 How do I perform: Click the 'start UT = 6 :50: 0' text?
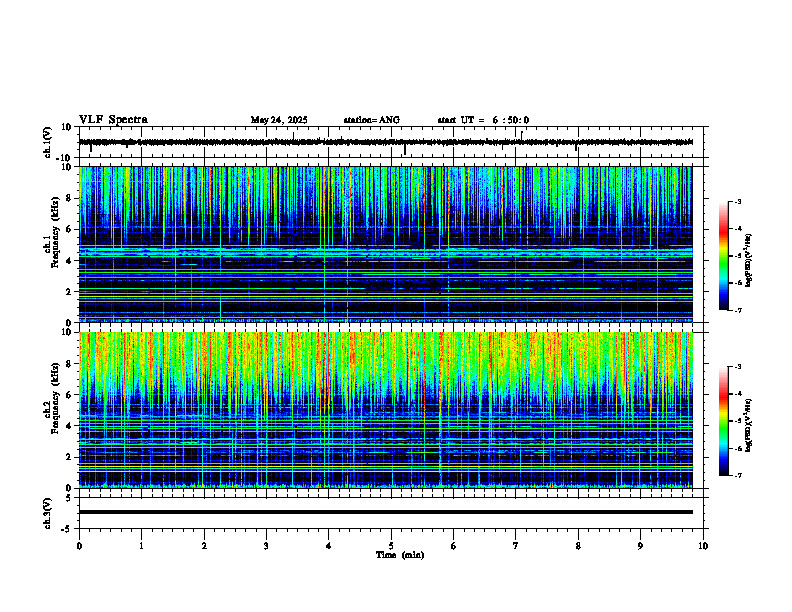click(483, 120)
